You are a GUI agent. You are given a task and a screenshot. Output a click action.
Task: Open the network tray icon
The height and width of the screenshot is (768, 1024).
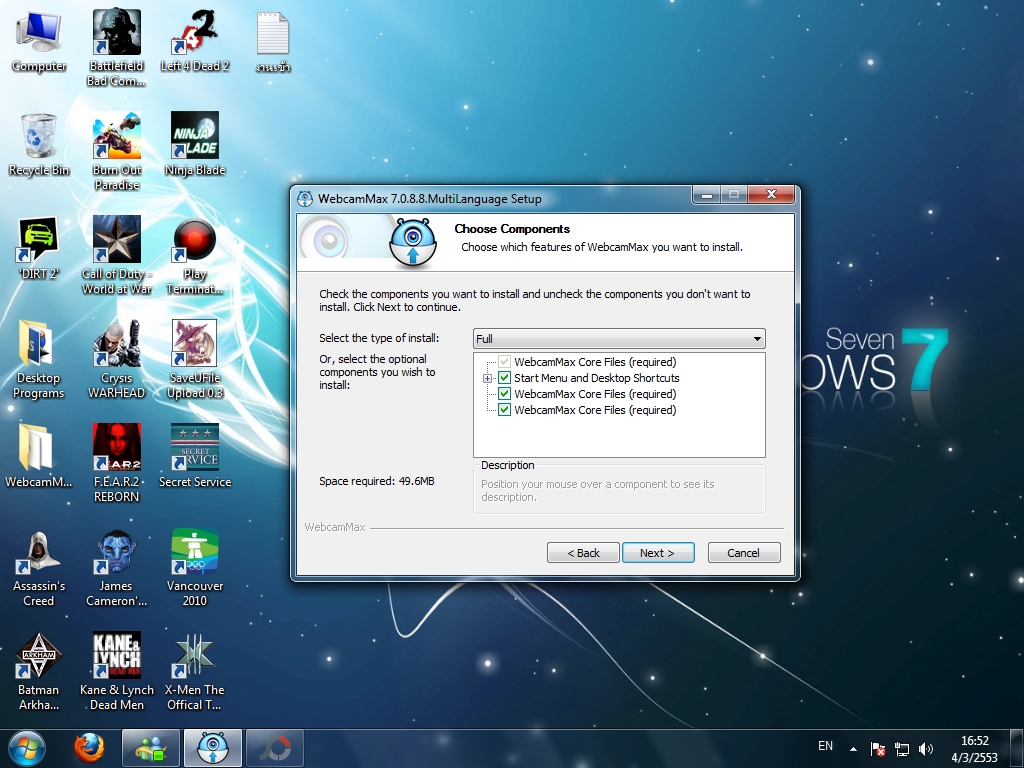point(902,749)
